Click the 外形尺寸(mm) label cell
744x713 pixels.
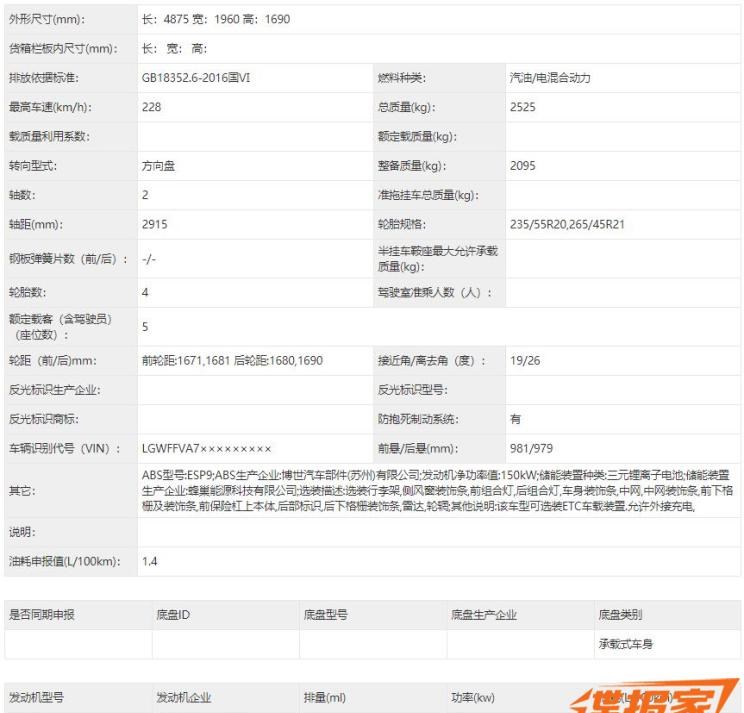coord(47,20)
